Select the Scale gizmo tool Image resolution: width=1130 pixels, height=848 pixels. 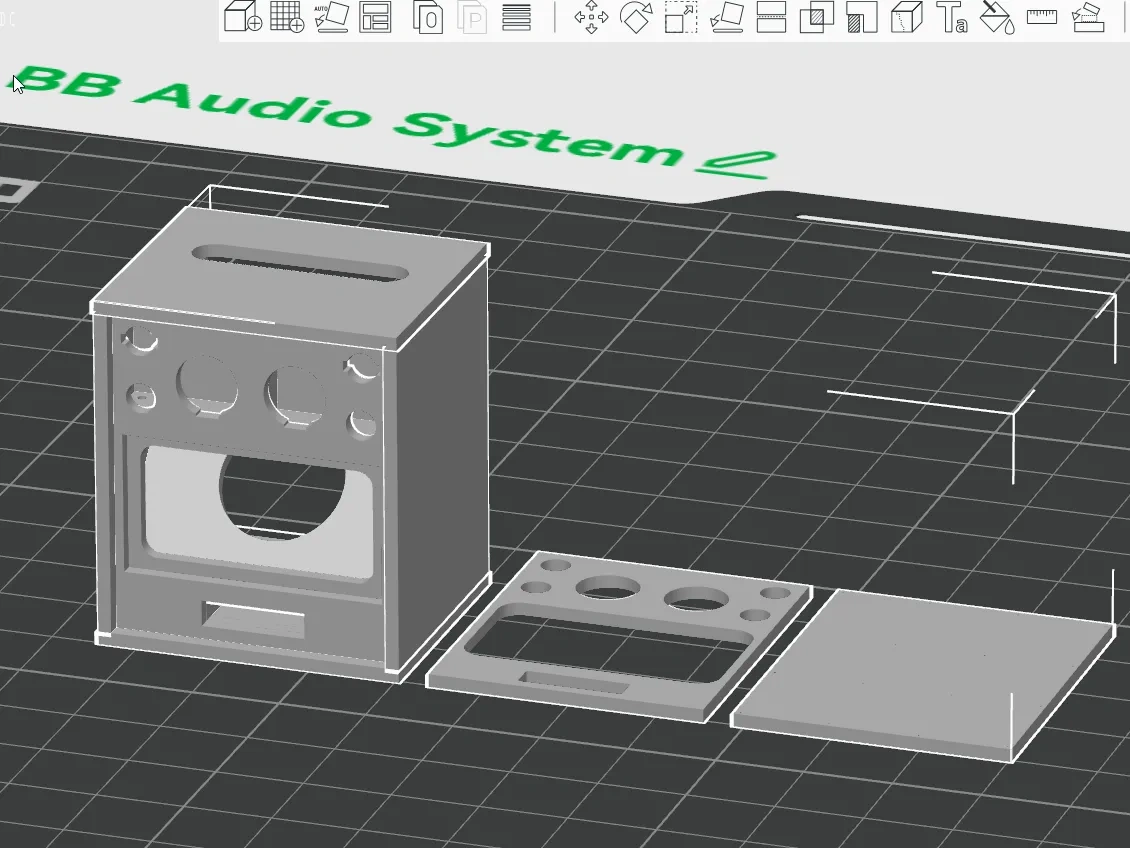tap(680, 17)
